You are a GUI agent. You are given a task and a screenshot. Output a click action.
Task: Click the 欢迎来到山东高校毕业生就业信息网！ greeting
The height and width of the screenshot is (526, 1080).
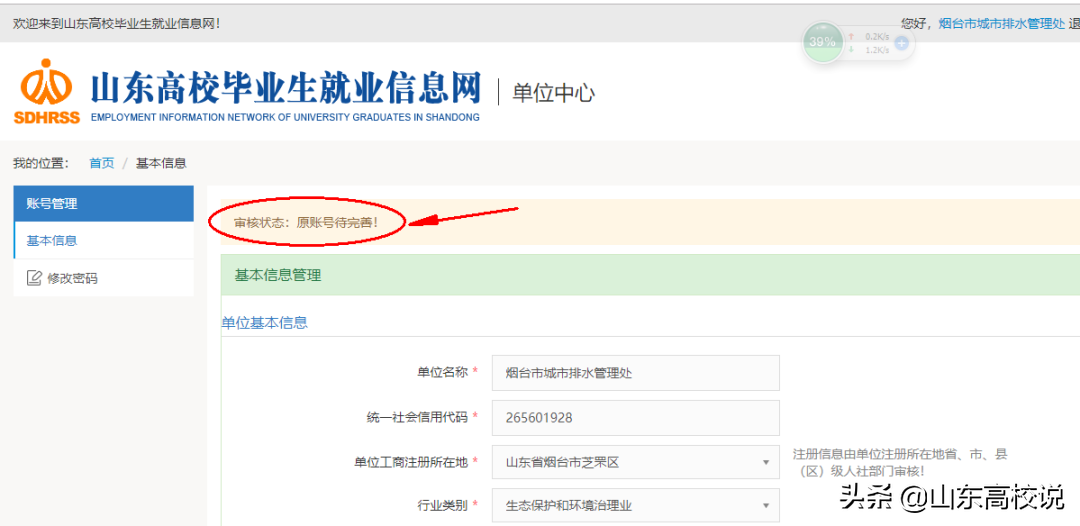click(x=116, y=23)
